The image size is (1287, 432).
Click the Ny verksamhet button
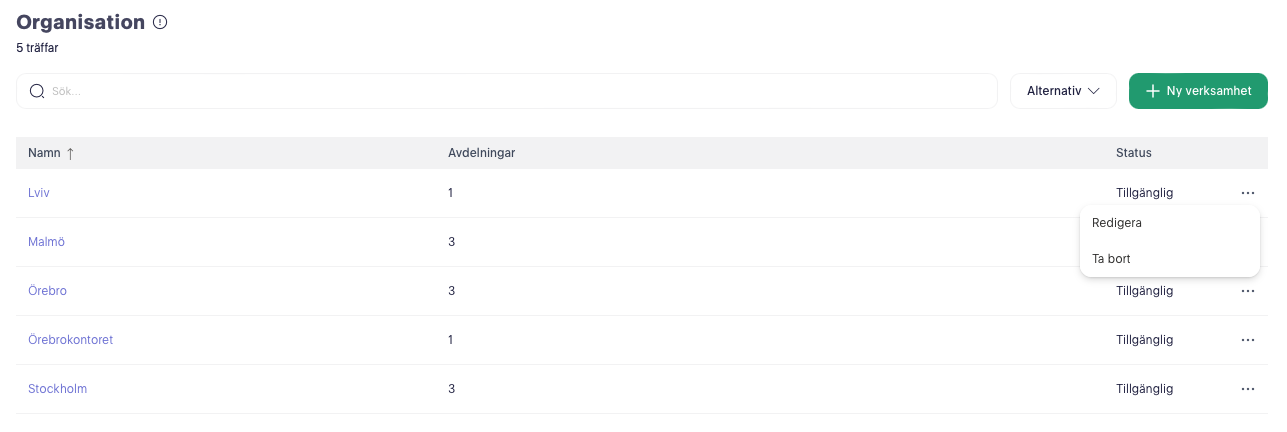pos(1198,91)
